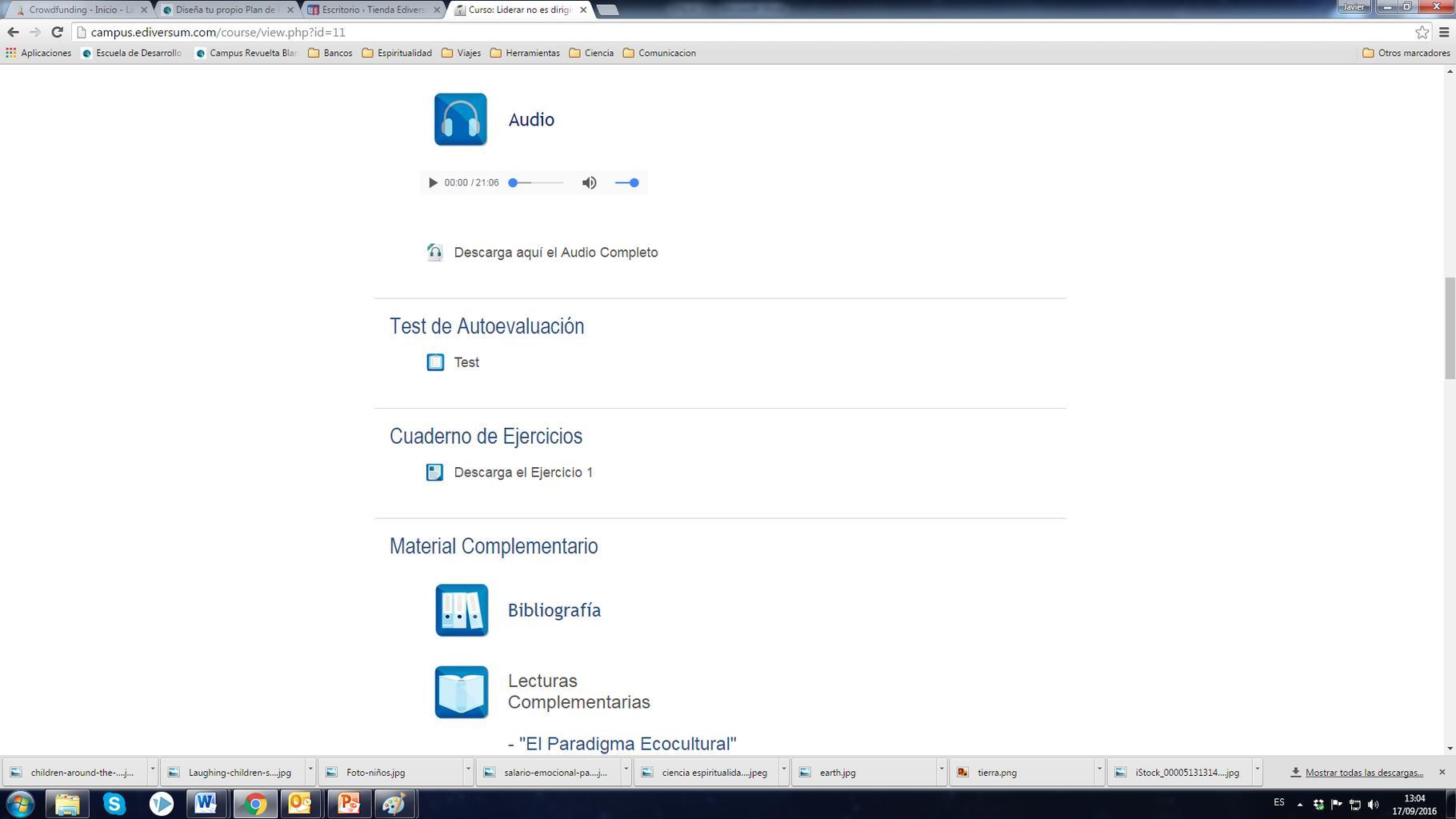Open "Descarga aquí el Audio Completo" link

(x=555, y=253)
